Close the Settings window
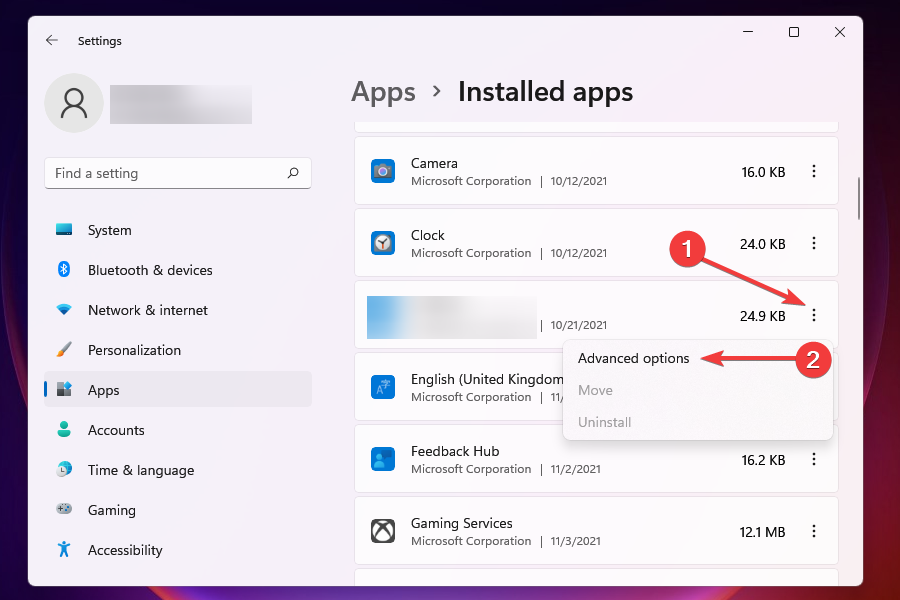Screen dimensions: 900x600 click(x=840, y=32)
